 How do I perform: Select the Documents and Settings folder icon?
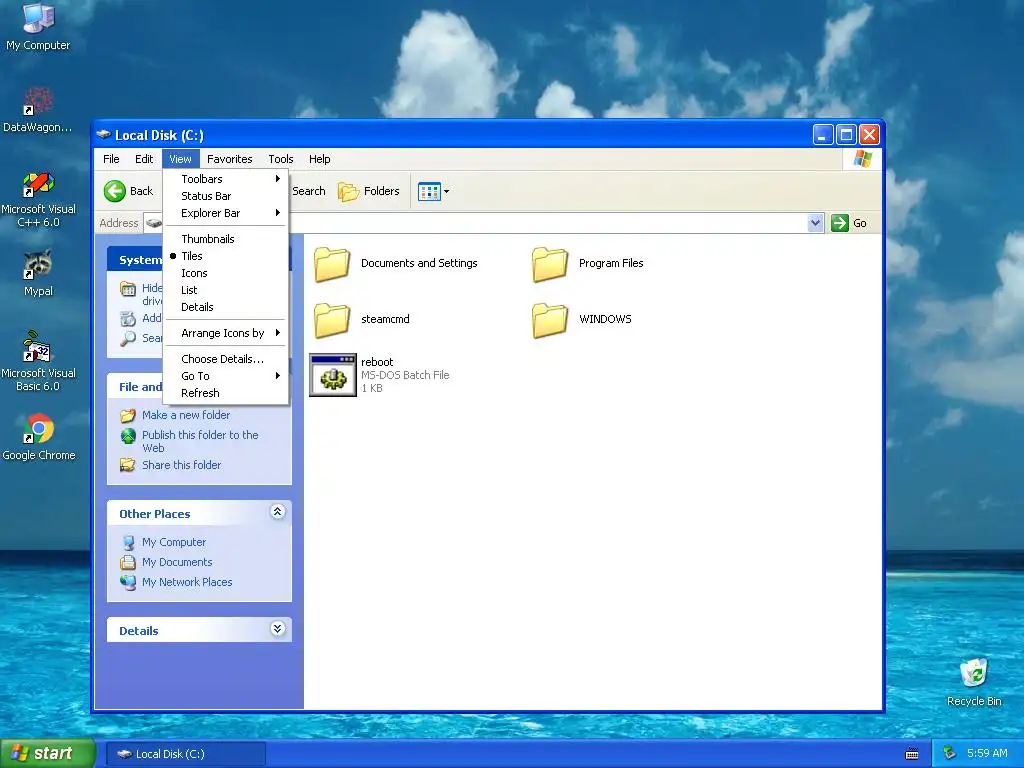(x=332, y=264)
